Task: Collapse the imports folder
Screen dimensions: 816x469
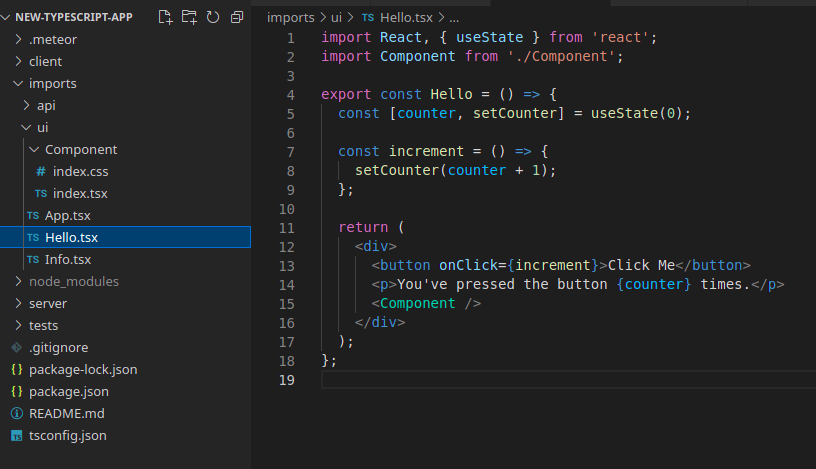Action: 18,83
